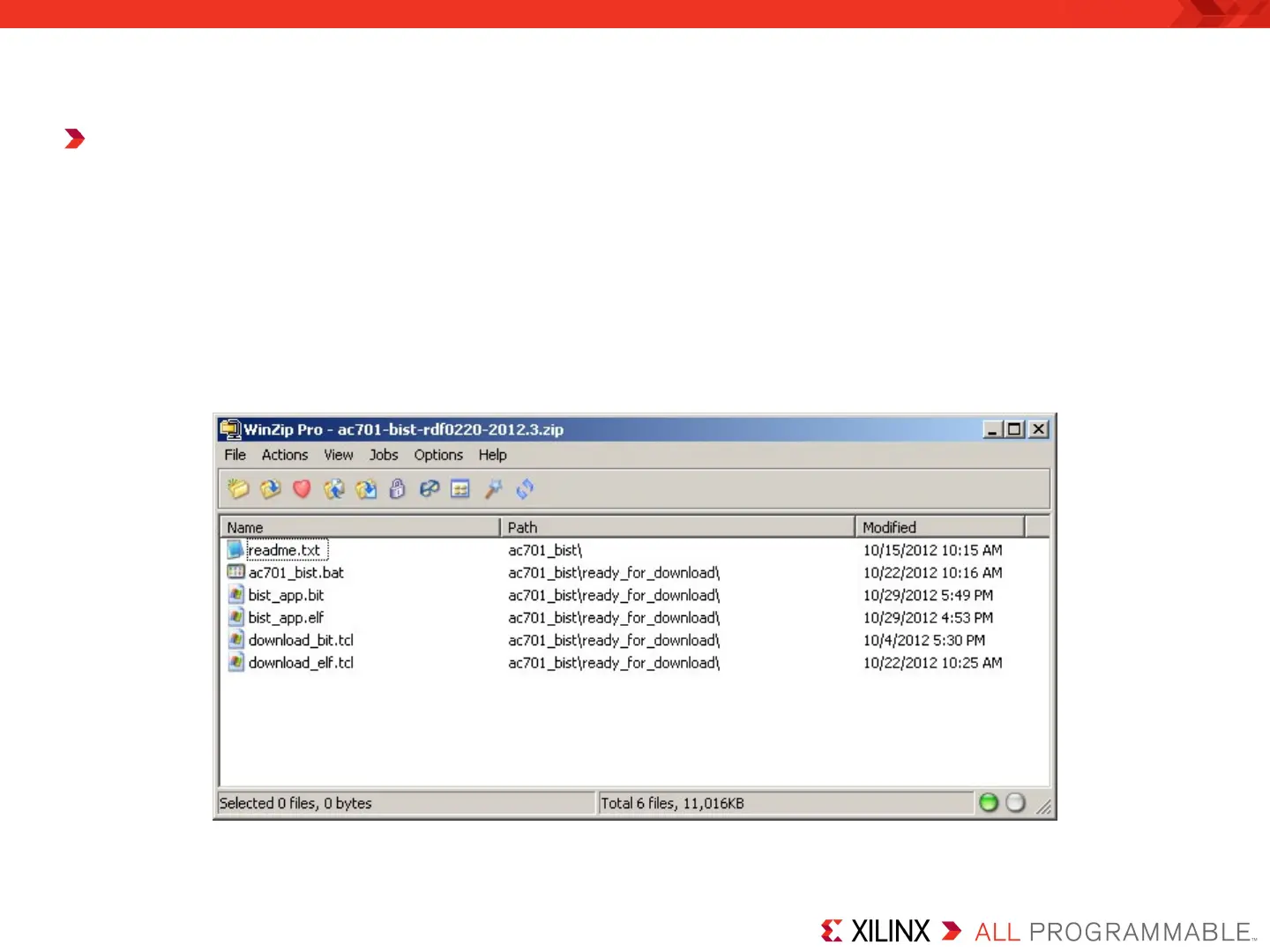
Task: Click the readme.txt file icon
Action: pos(235,550)
